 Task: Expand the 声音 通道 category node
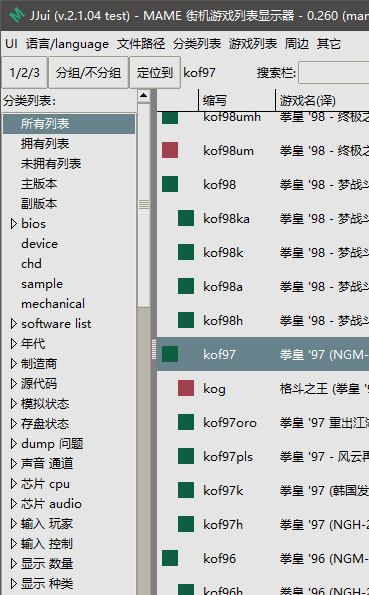click(x=14, y=463)
